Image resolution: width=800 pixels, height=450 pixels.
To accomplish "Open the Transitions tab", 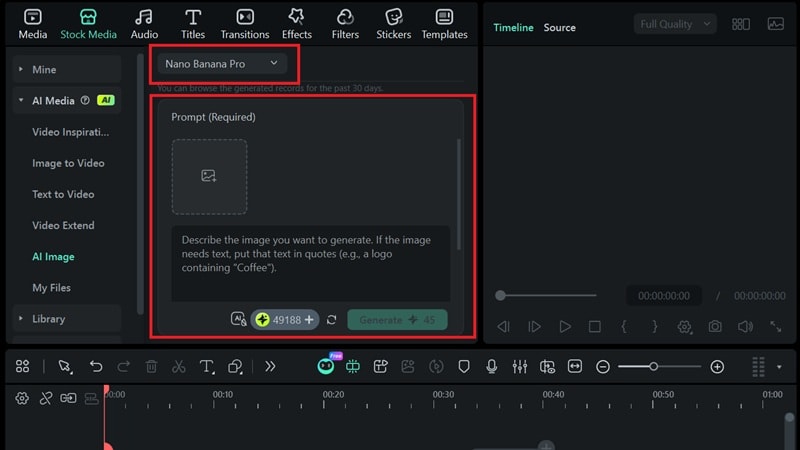I will [x=245, y=24].
